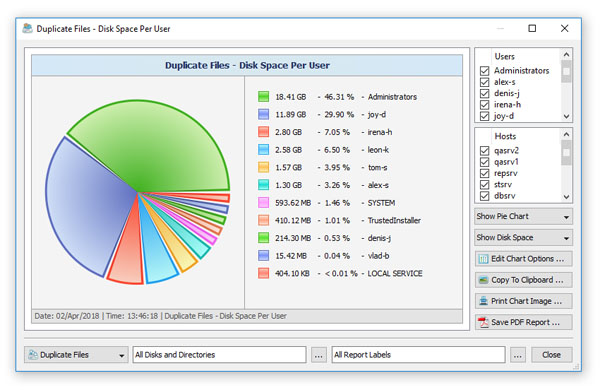Open the Duplicate Files report type dropdown
Screen dimensions: 600x390
click(x=76, y=355)
